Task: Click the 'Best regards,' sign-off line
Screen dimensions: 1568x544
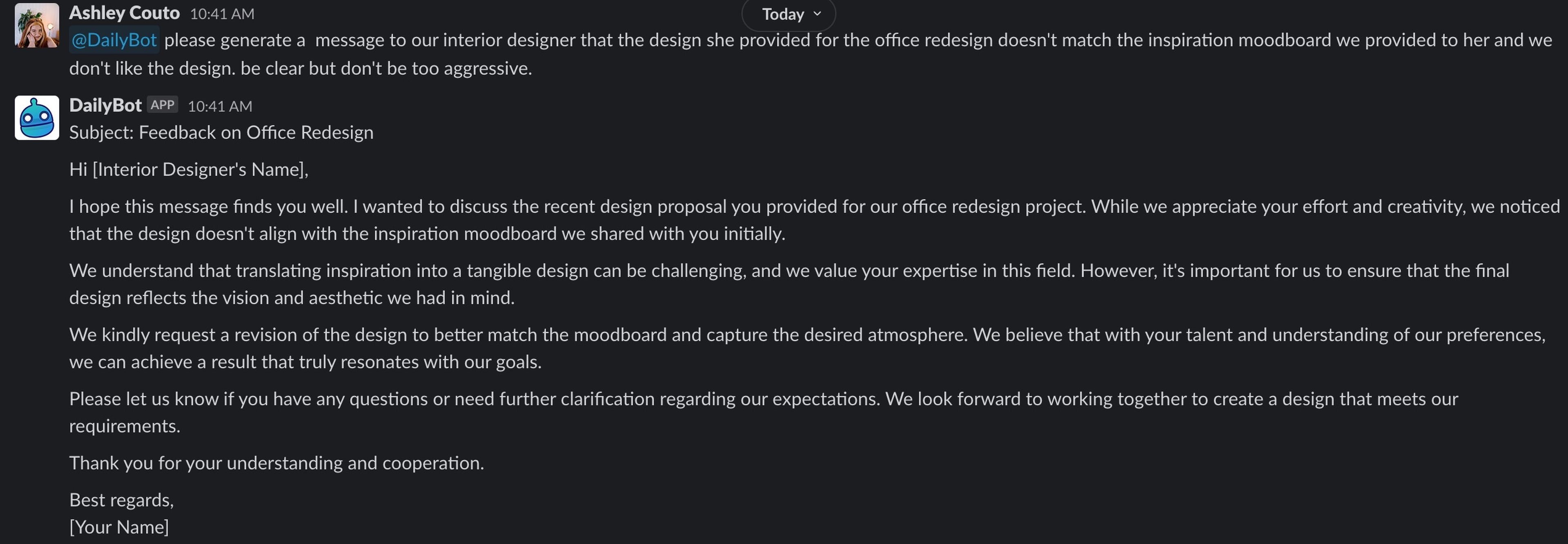Action: 121,500
